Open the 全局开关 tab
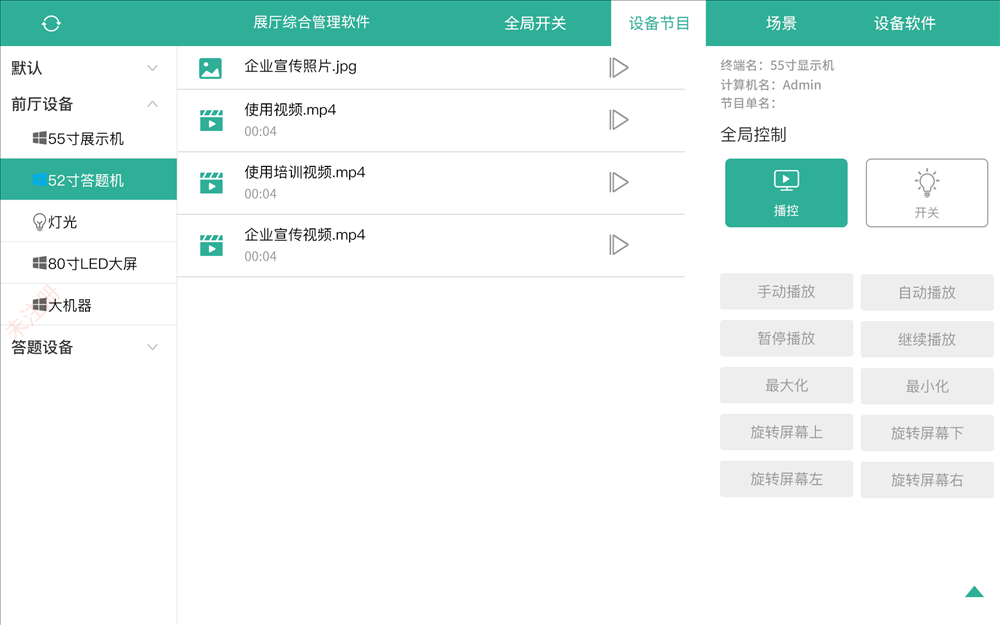The width and height of the screenshot is (1000, 625). coord(535,24)
